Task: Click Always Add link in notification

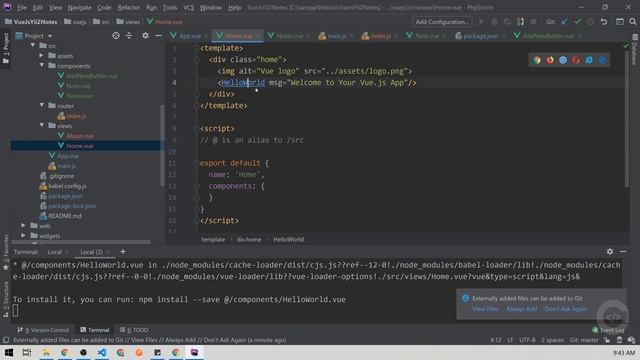Action: pyautogui.click(x=521, y=309)
